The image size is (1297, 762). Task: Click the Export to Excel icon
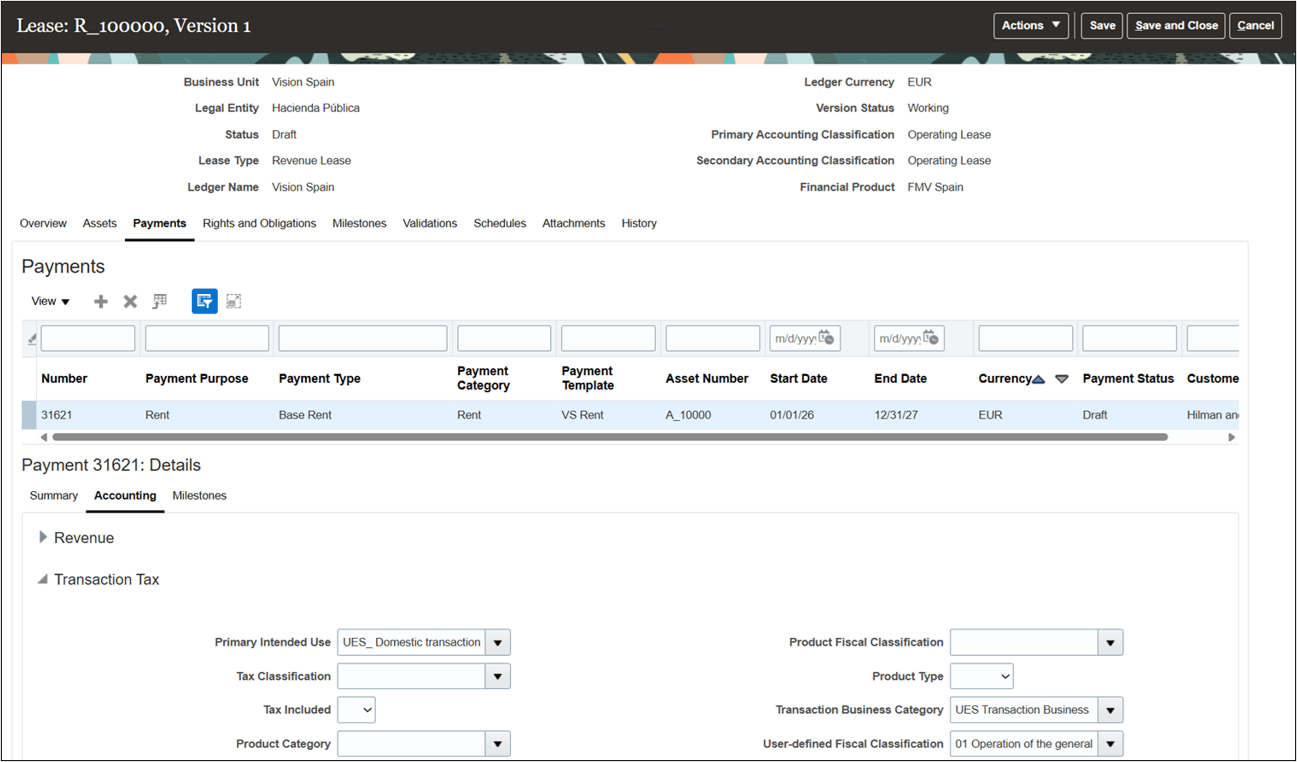(x=159, y=300)
